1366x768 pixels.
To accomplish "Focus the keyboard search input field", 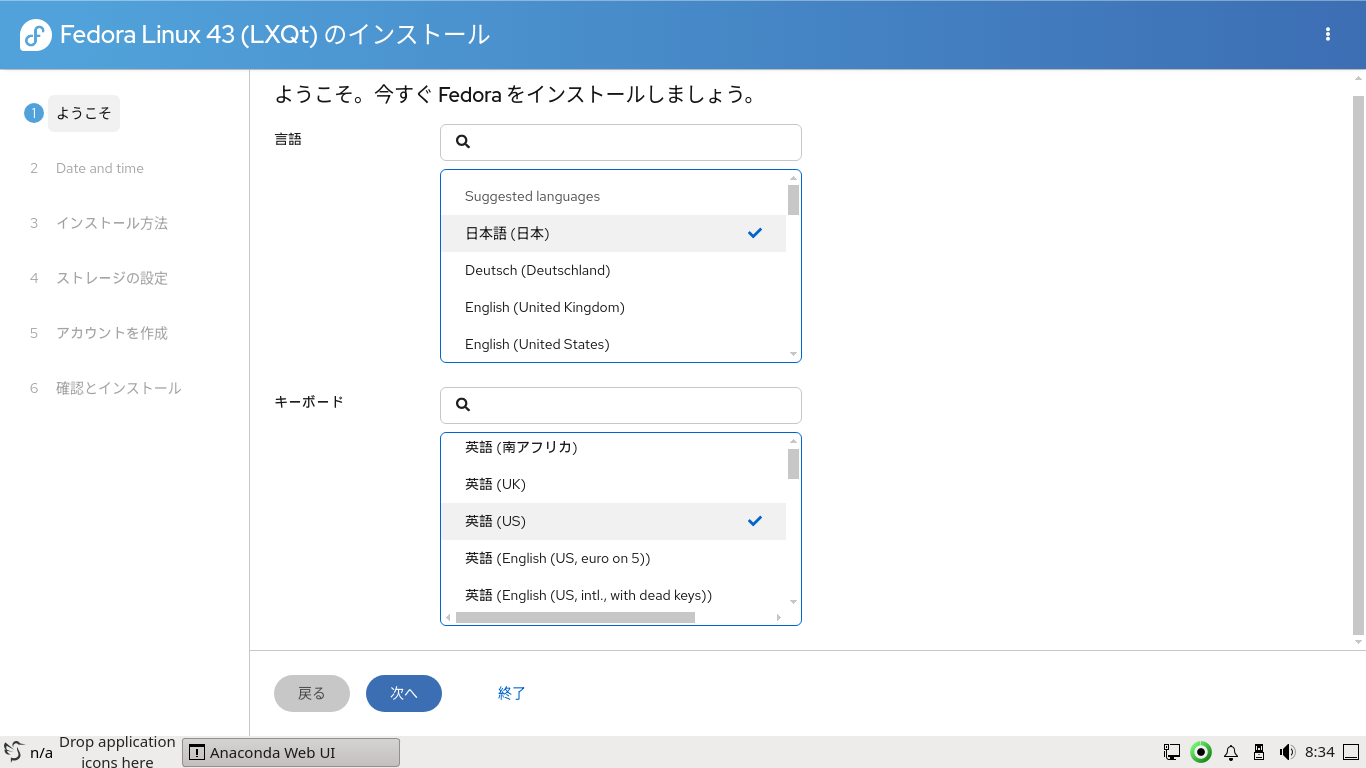I will [621, 405].
